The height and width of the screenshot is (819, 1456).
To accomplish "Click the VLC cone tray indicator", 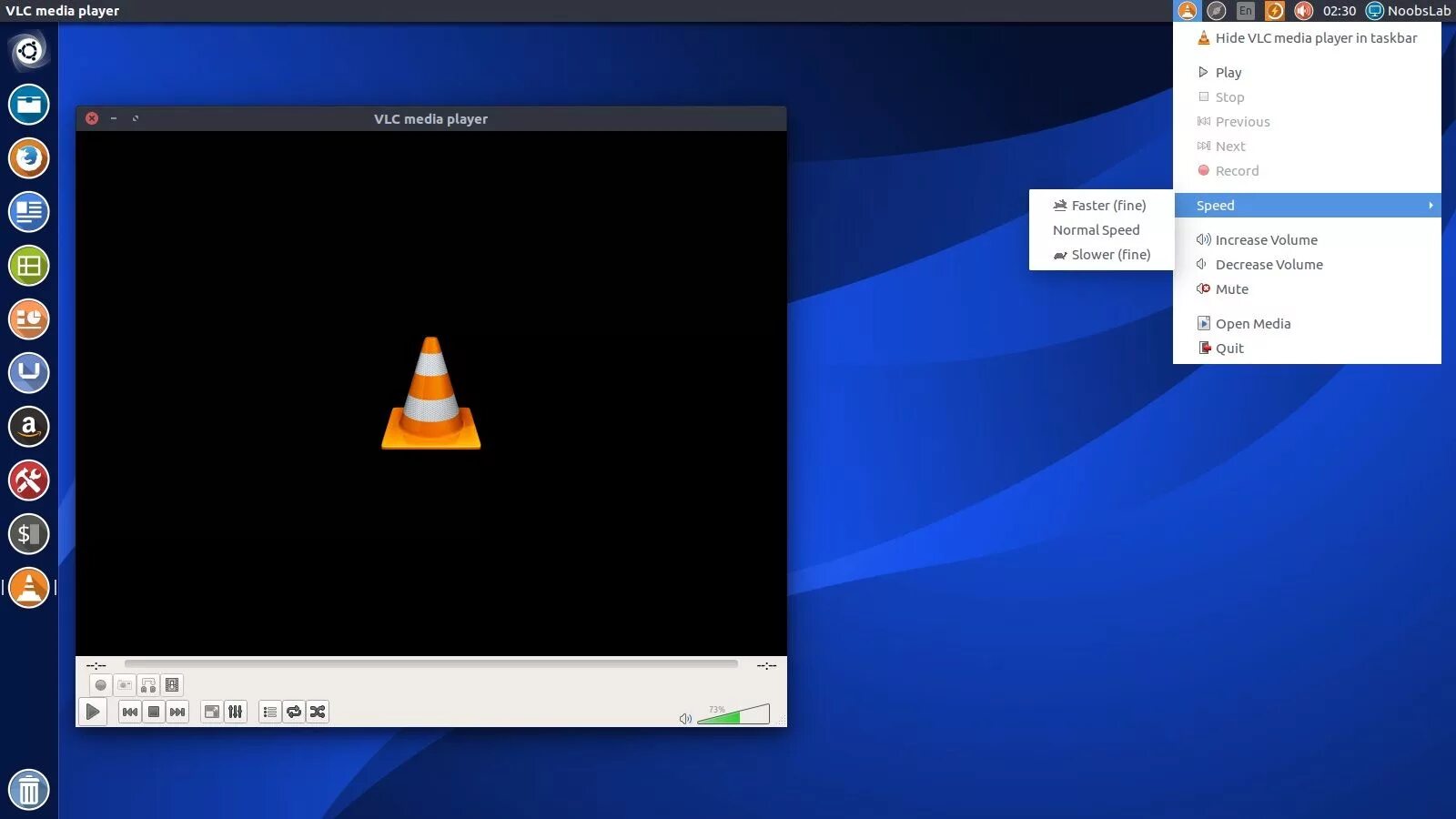I will click(x=1188, y=11).
